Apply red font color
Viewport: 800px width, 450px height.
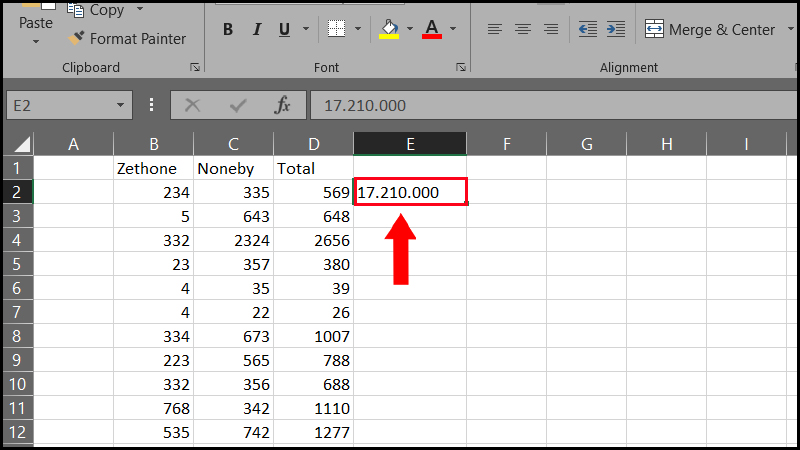click(x=432, y=29)
